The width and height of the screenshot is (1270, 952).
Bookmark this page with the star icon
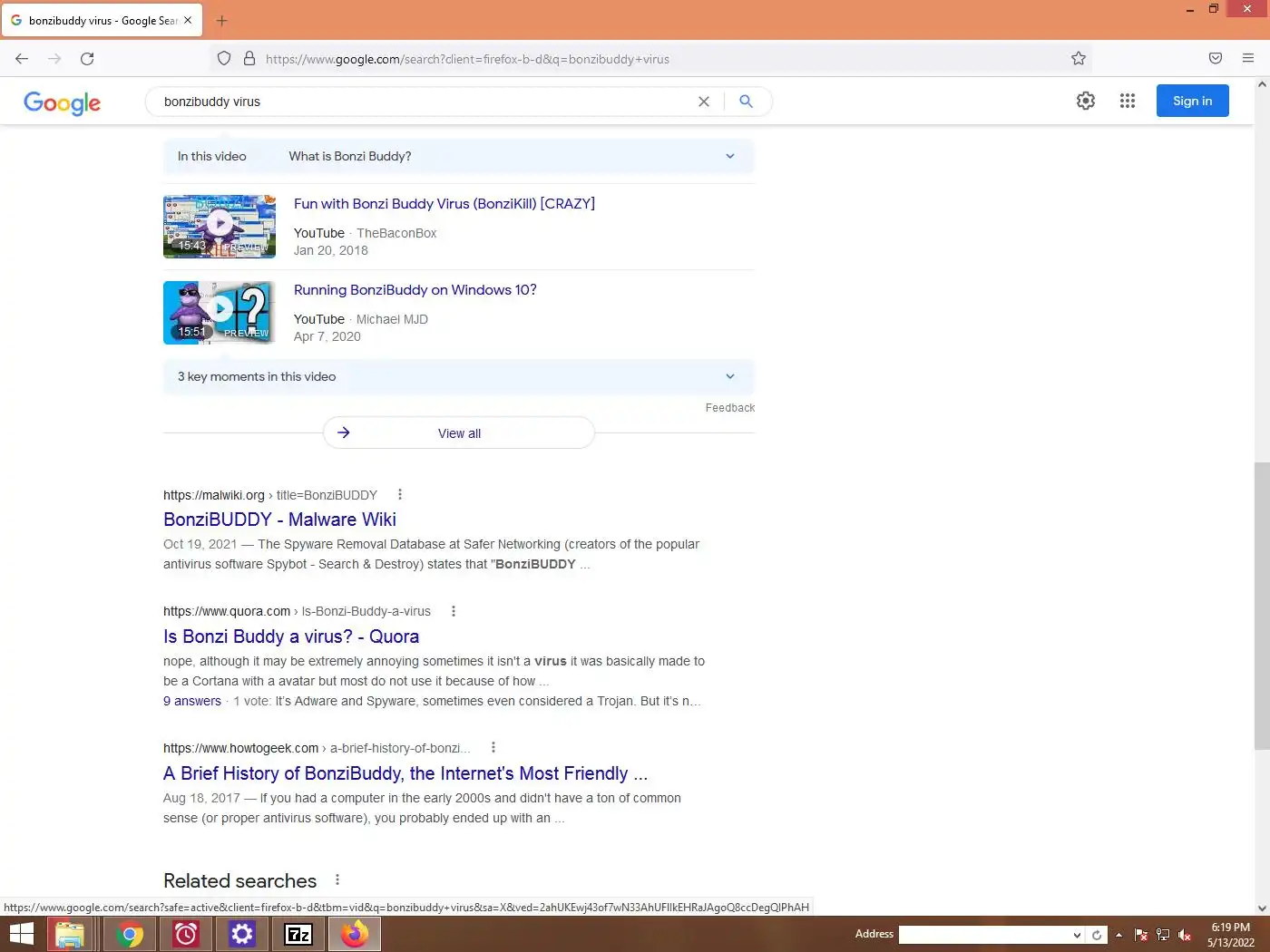(1078, 59)
